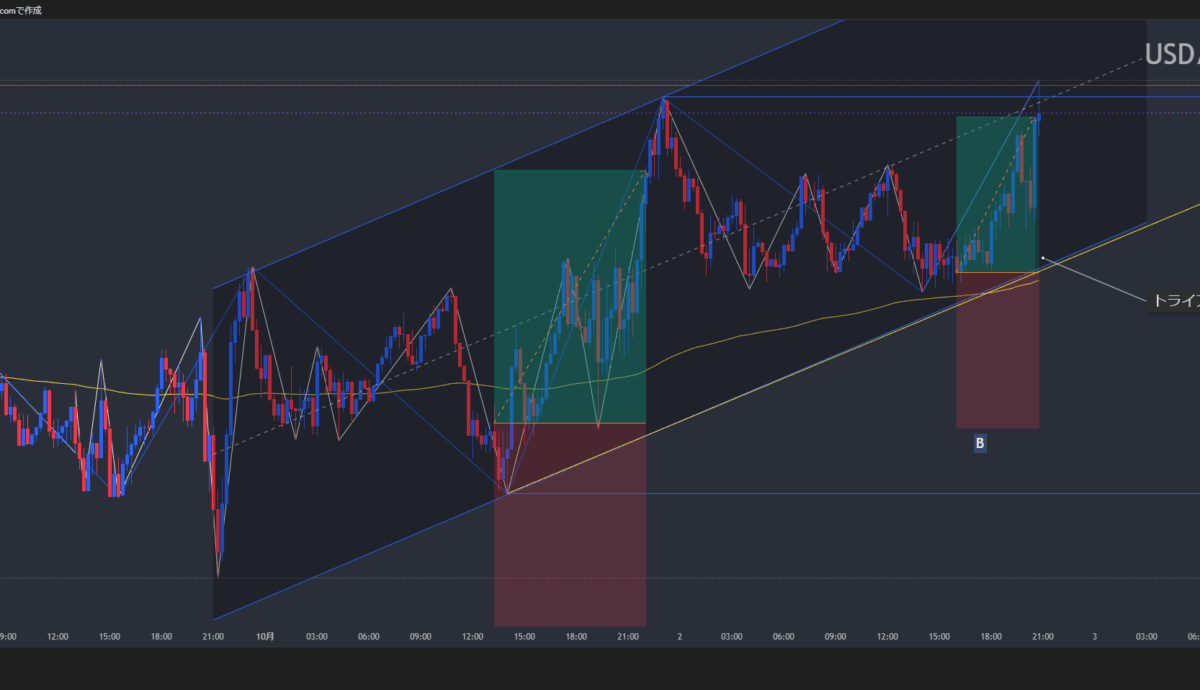Select the red horizontal line near the top
Screen dimensions: 1200x690
300,85
